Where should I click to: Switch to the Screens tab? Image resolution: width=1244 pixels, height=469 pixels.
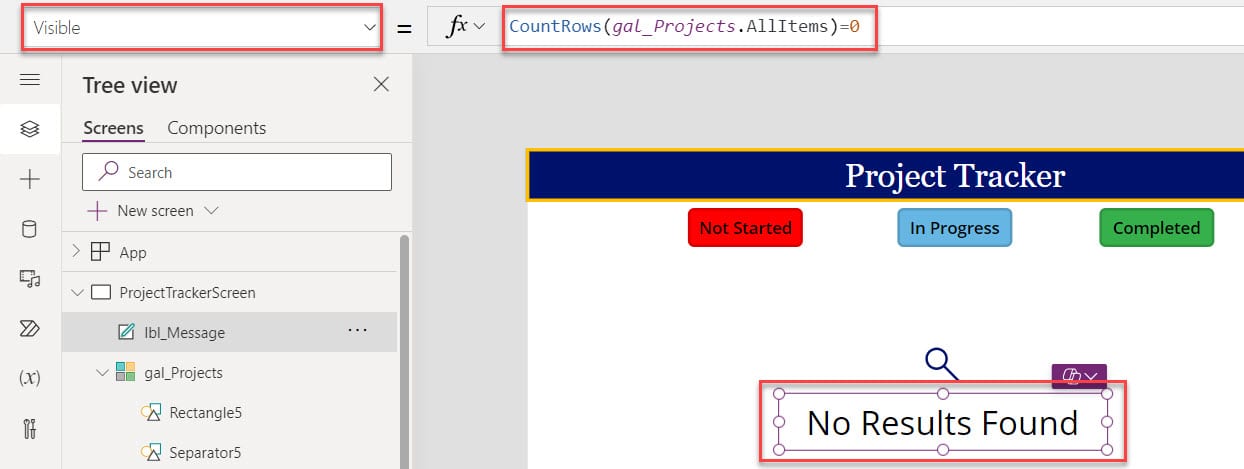click(113, 128)
